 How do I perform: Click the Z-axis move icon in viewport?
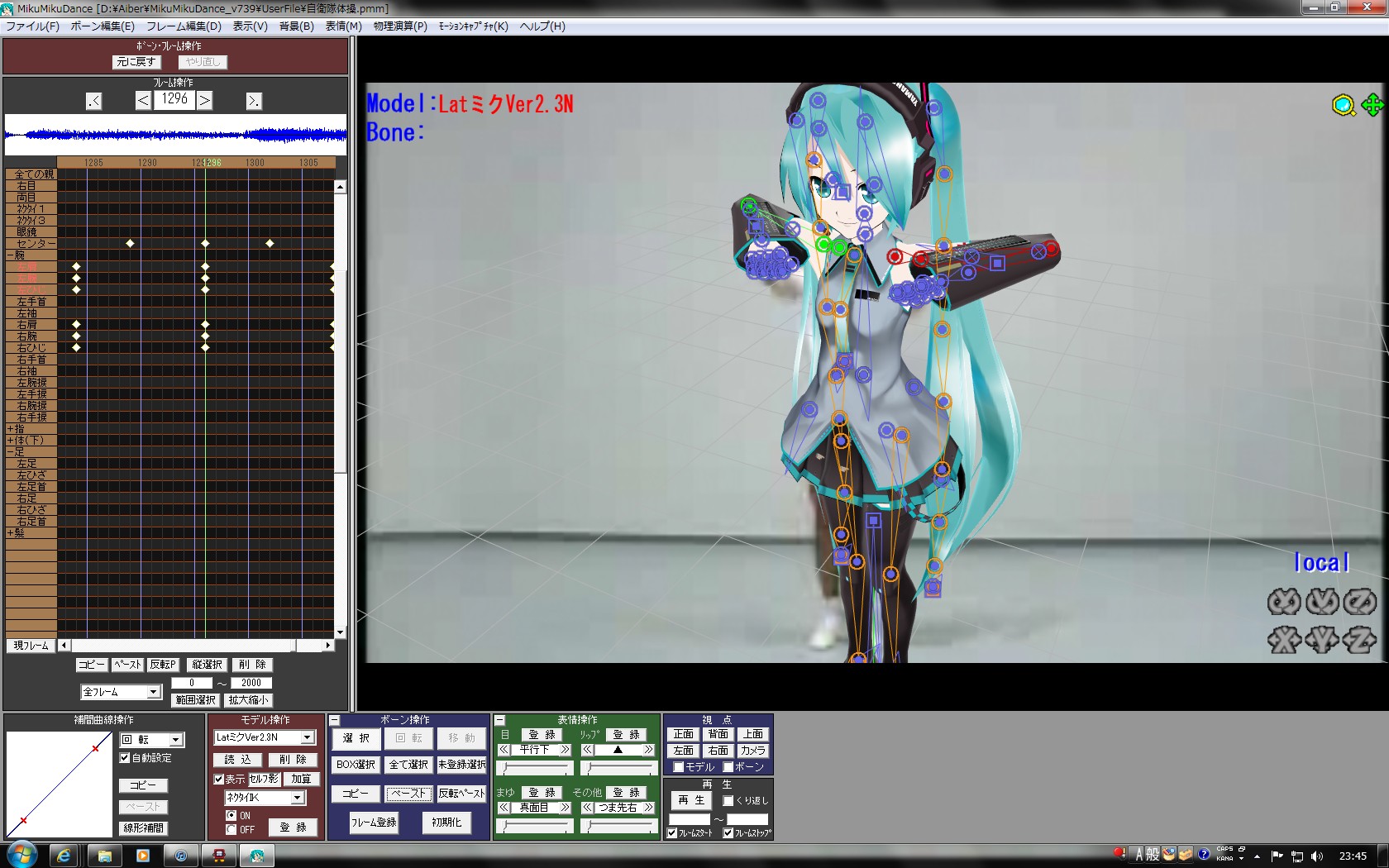coord(1359,640)
